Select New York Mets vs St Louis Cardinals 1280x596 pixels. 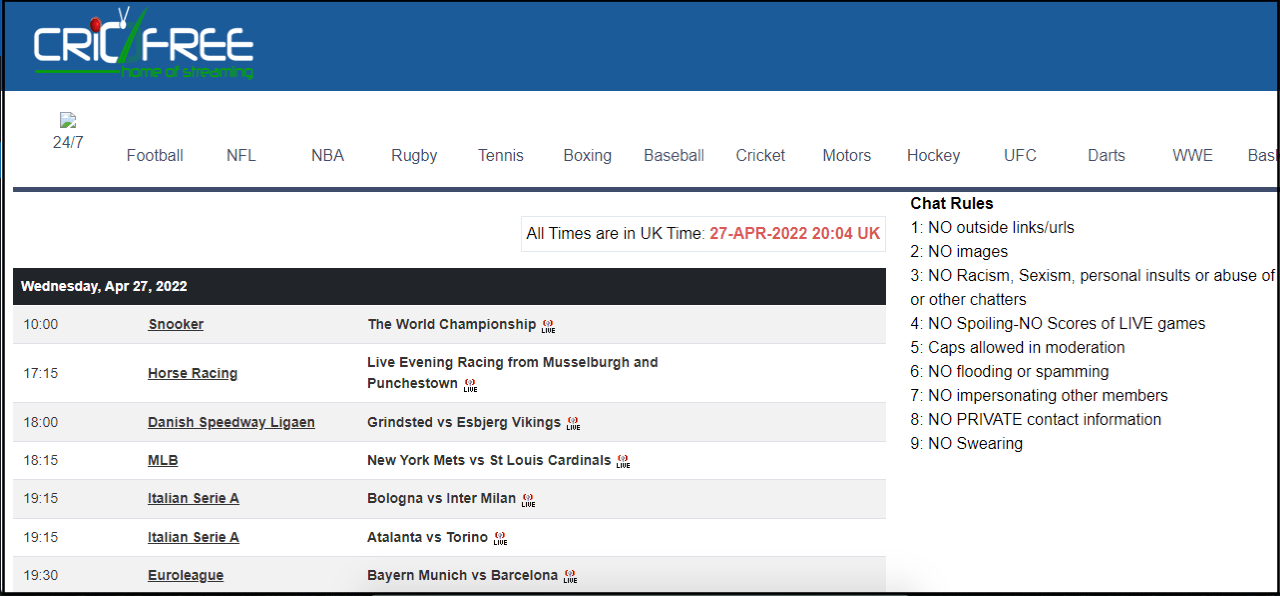(489, 460)
